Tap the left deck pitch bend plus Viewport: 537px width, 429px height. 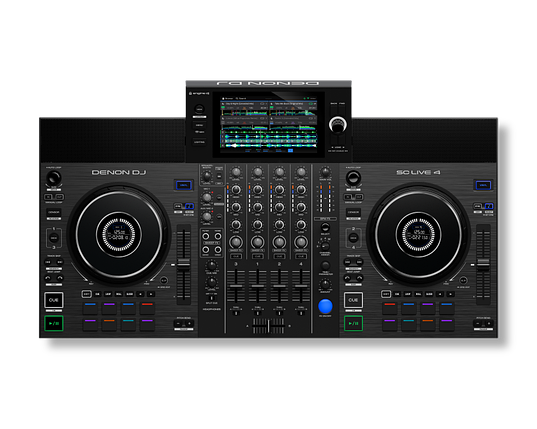(189, 323)
